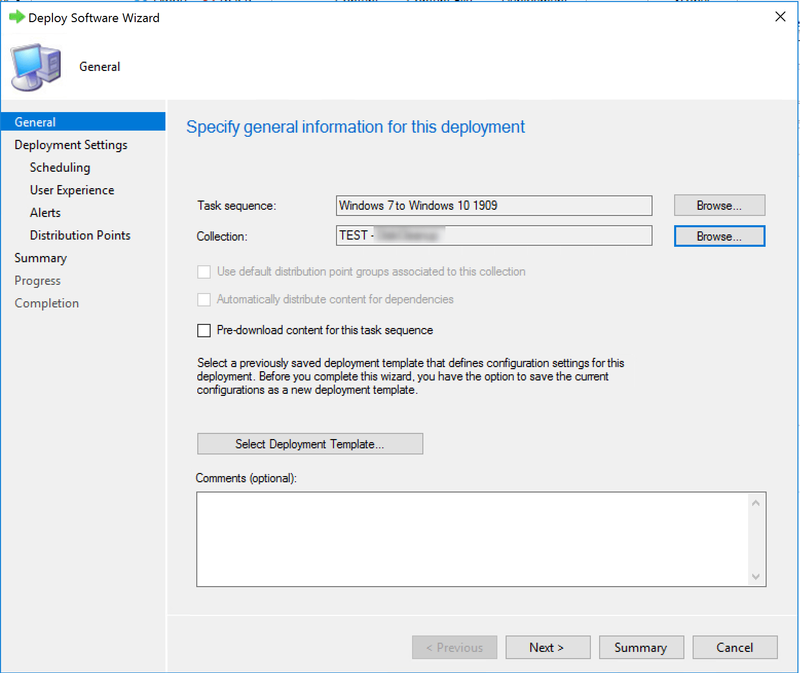
Task: Toggle Use default distribution point groups checkbox
Action: (204, 272)
